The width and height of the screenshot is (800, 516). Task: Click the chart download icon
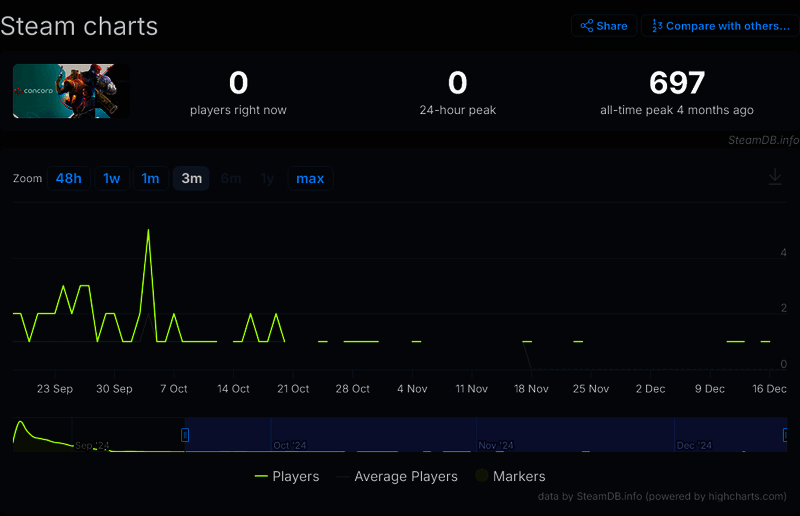click(775, 177)
